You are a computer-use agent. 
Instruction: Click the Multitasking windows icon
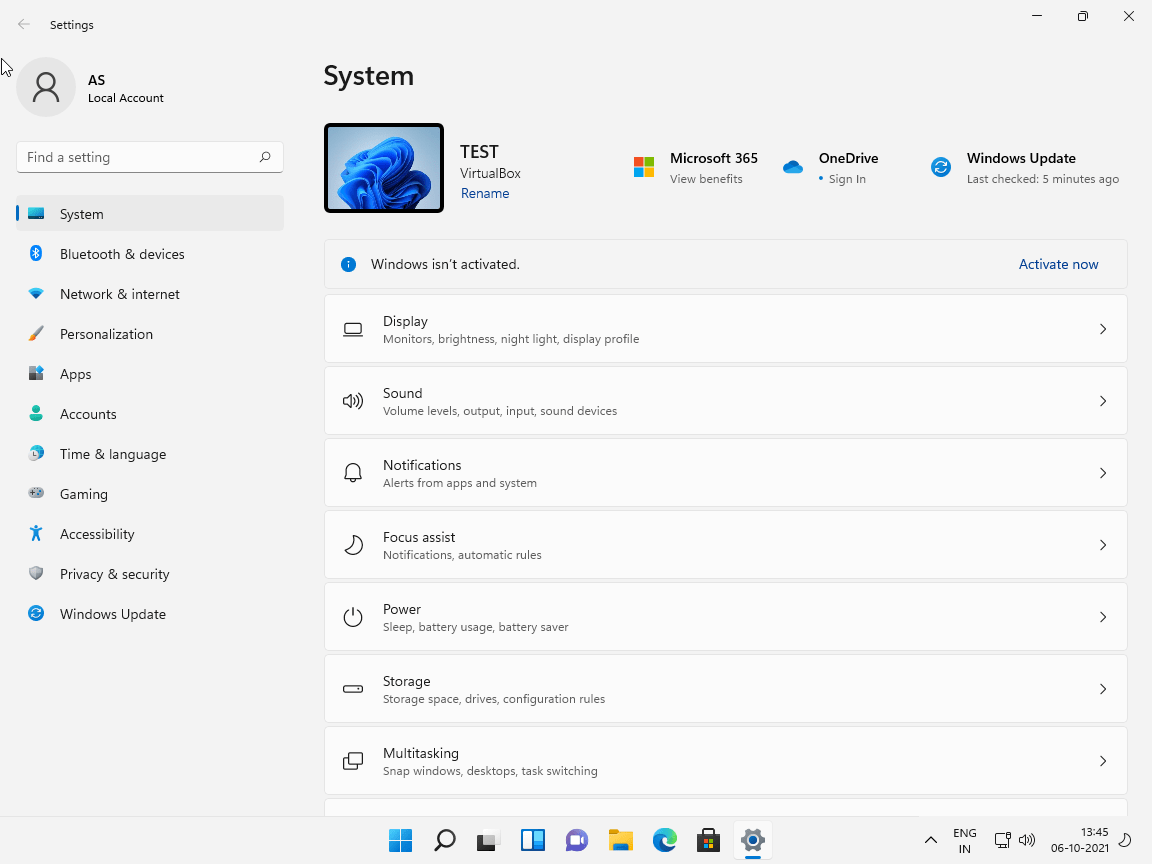pyautogui.click(x=353, y=761)
